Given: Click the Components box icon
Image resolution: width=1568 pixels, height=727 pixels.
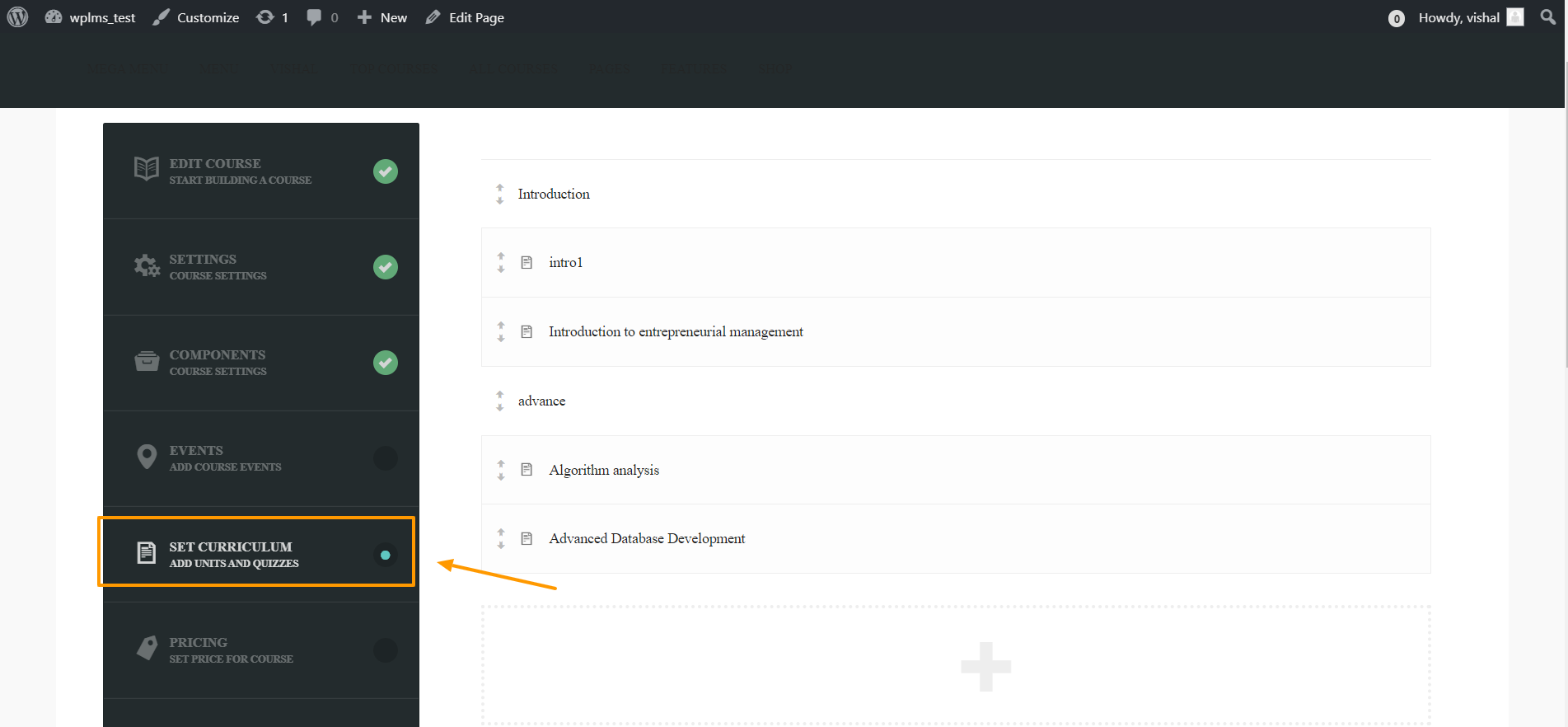Looking at the screenshot, I should [x=147, y=361].
